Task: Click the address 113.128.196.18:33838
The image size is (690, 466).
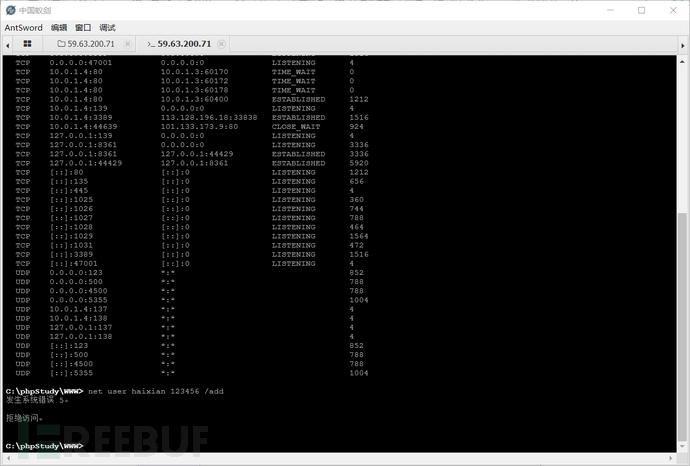Action: [x=209, y=117]
